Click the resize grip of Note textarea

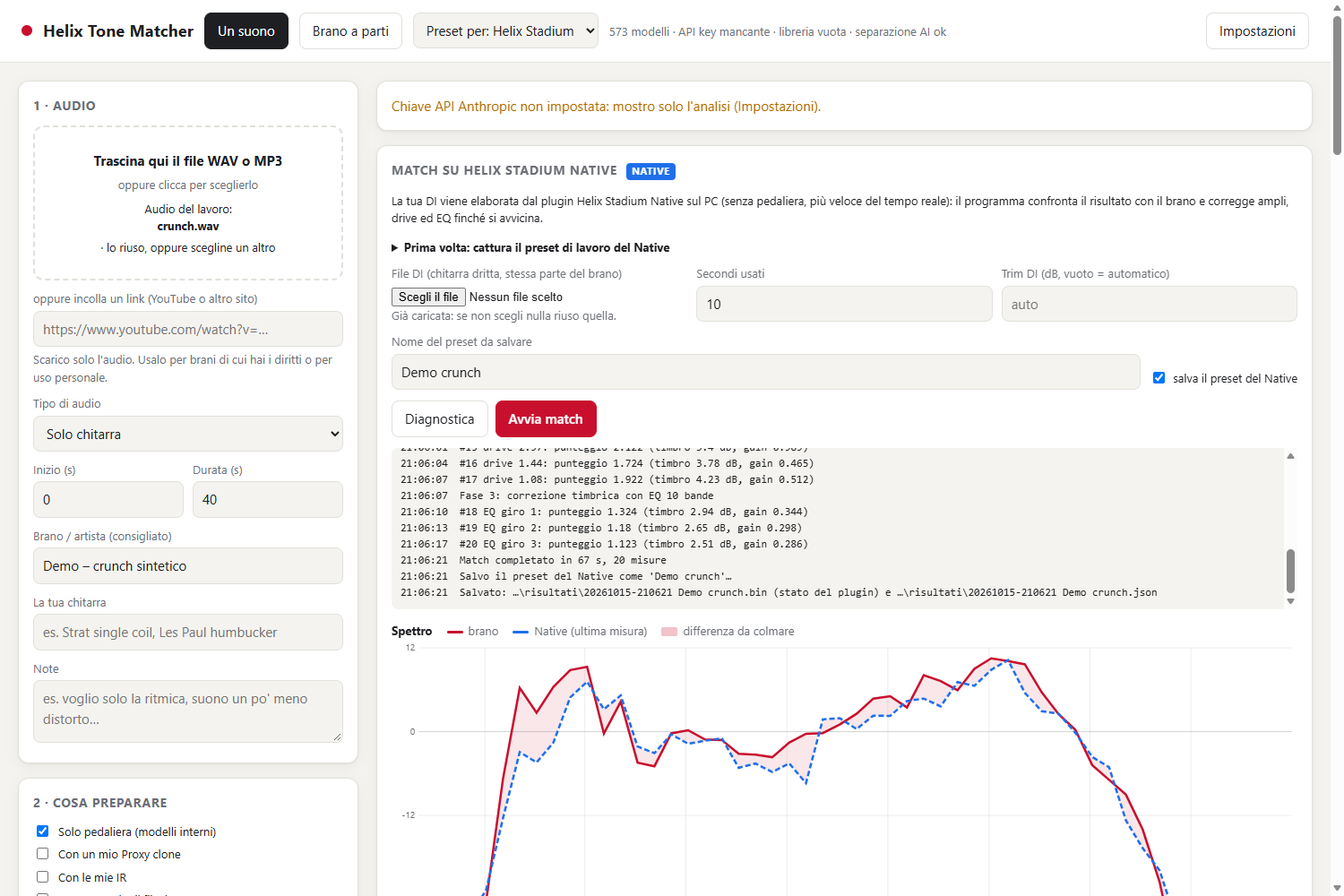click(337, 737)
